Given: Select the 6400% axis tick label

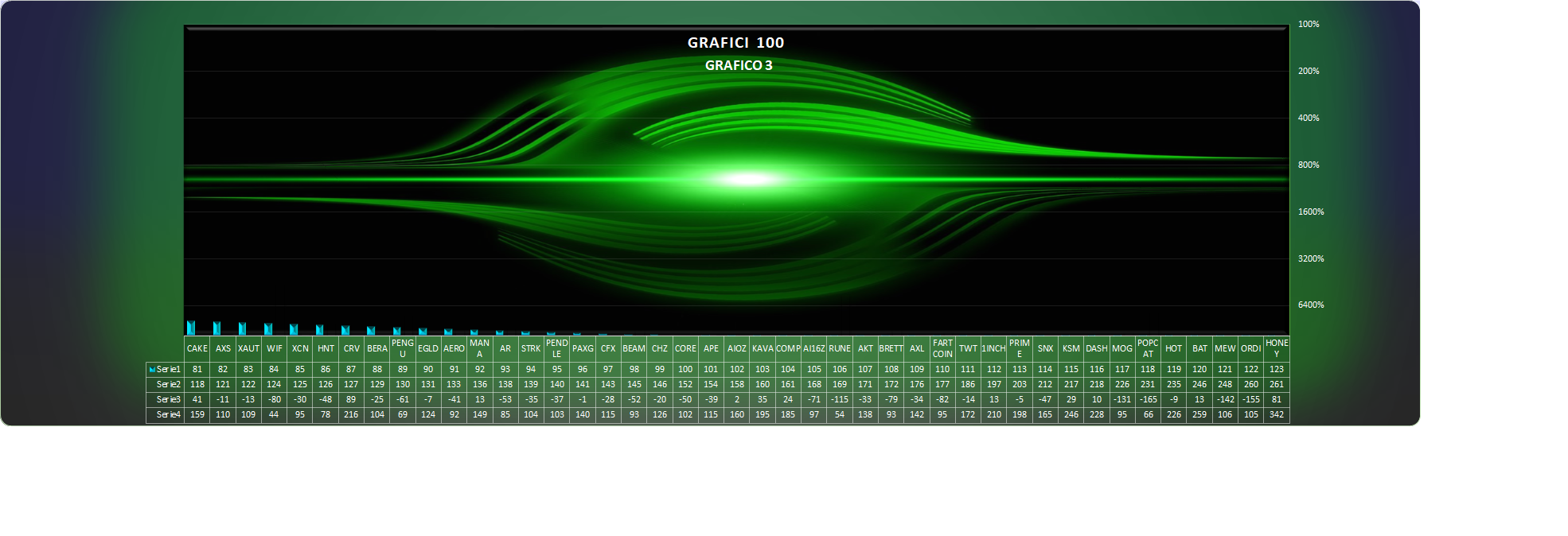Looking at the screenshot, I should pos(1310,305).
